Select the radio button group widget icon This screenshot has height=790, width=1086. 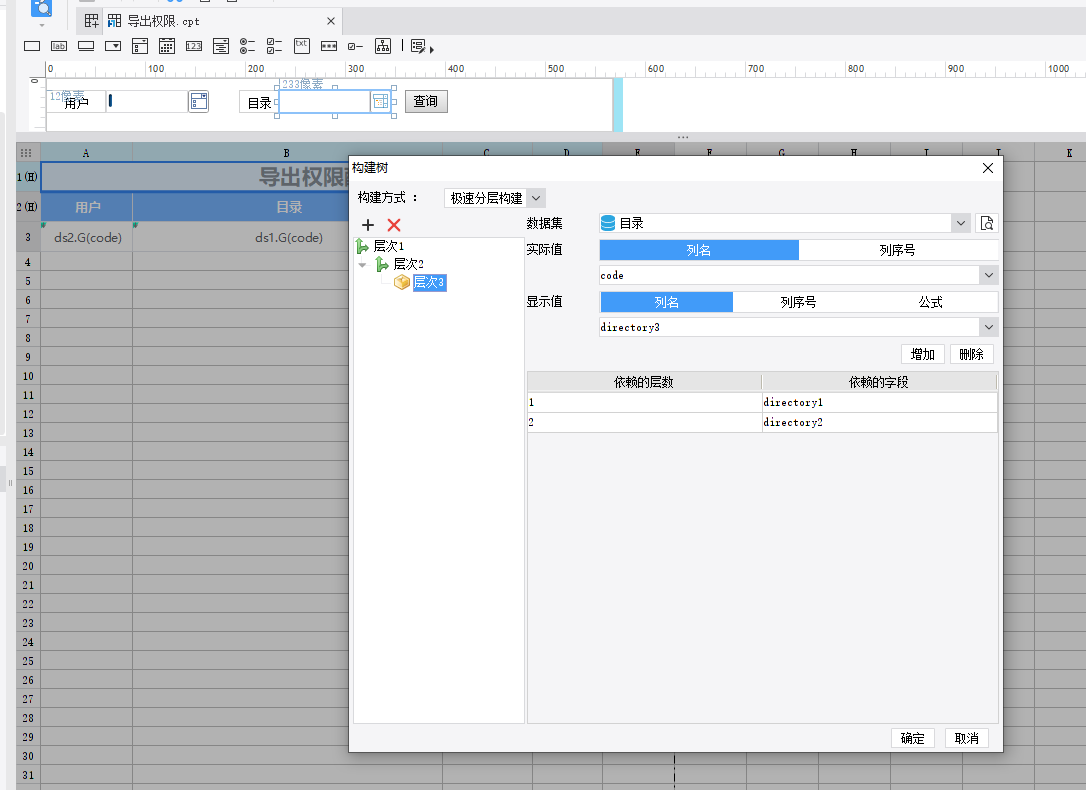tap(248, 46)
